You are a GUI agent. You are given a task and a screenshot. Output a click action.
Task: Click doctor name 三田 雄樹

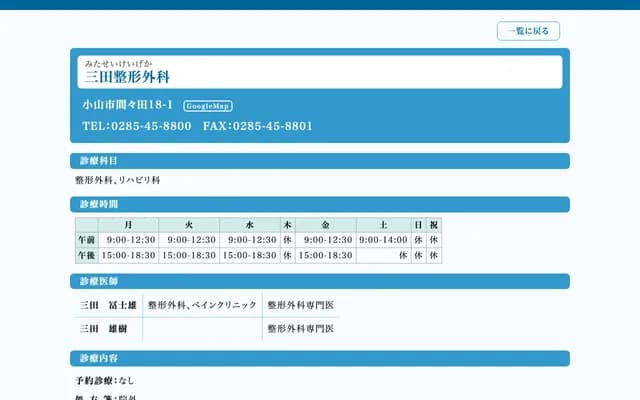click(x=103, y=329)
